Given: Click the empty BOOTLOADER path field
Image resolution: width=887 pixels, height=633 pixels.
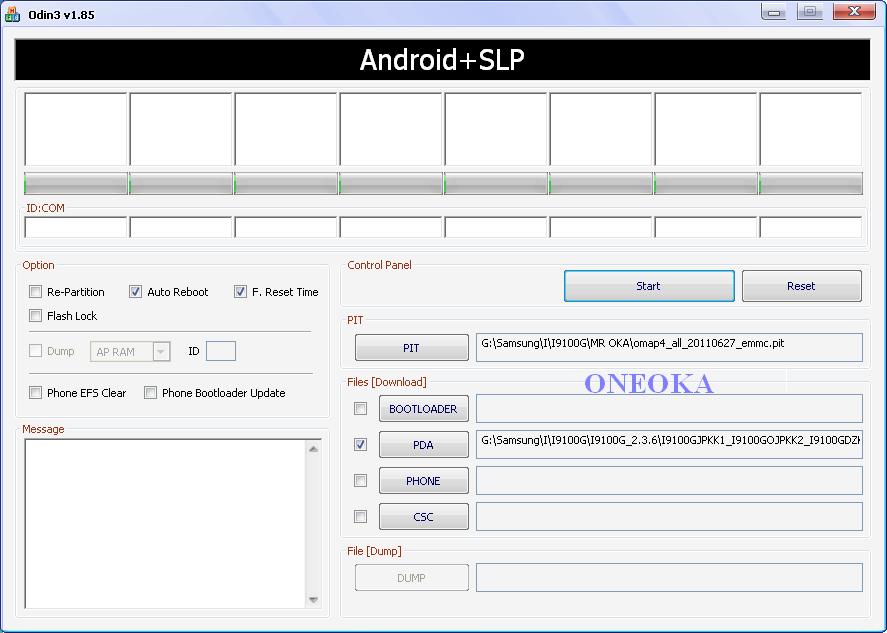Looking at the screenshot, I should (669, 408).
